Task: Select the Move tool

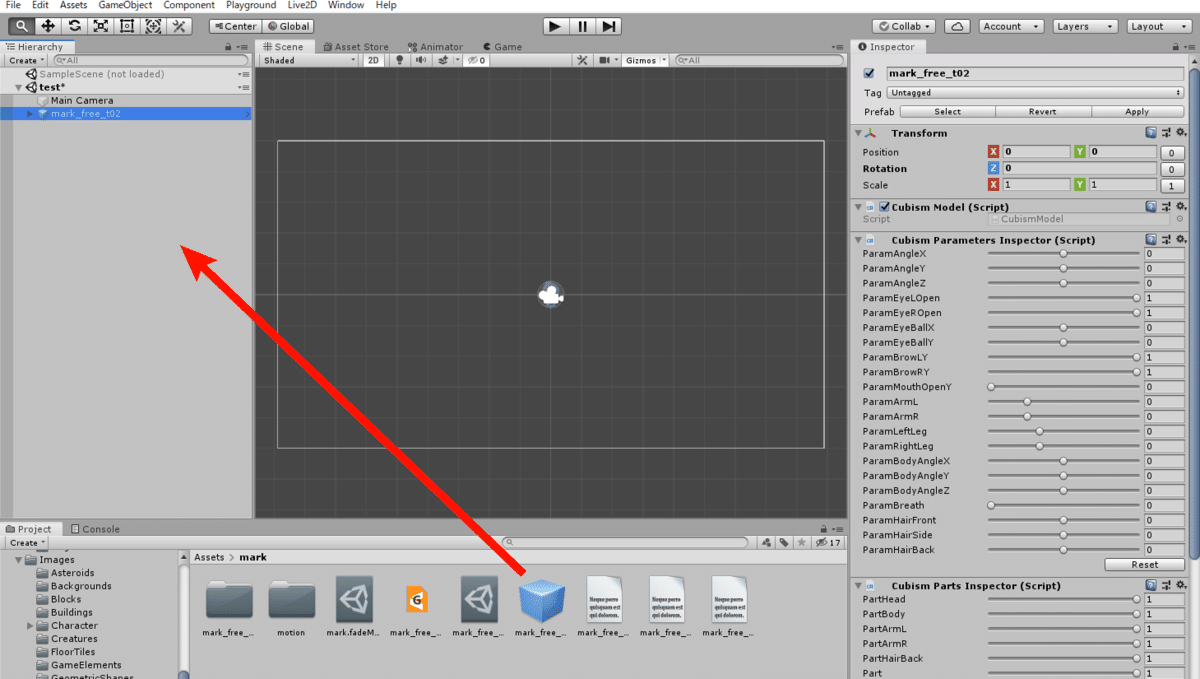Action: [47, 26]
